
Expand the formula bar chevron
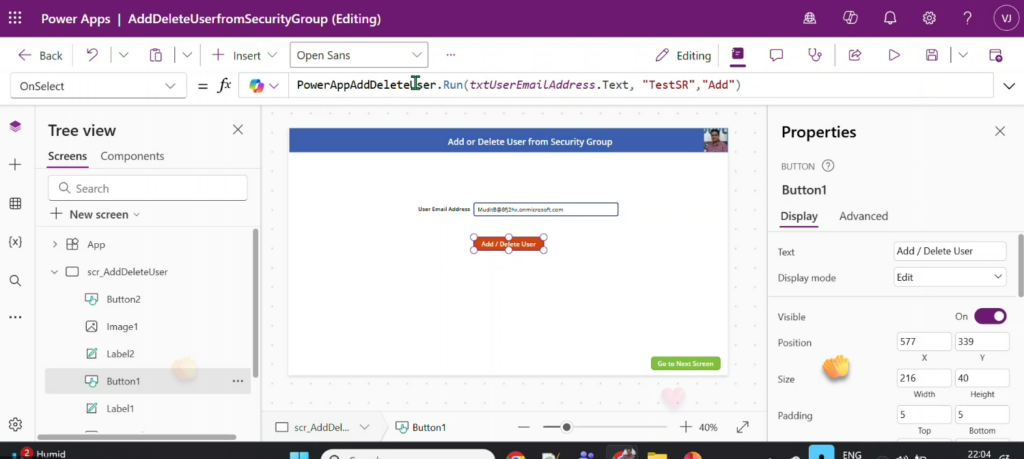pos(1009,86)
